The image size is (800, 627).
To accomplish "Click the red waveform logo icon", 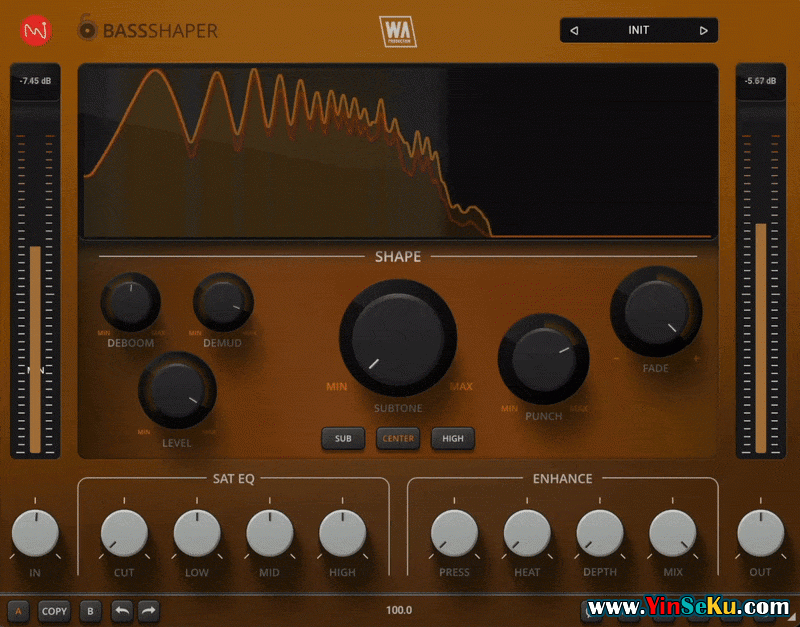I will [34, 30].
